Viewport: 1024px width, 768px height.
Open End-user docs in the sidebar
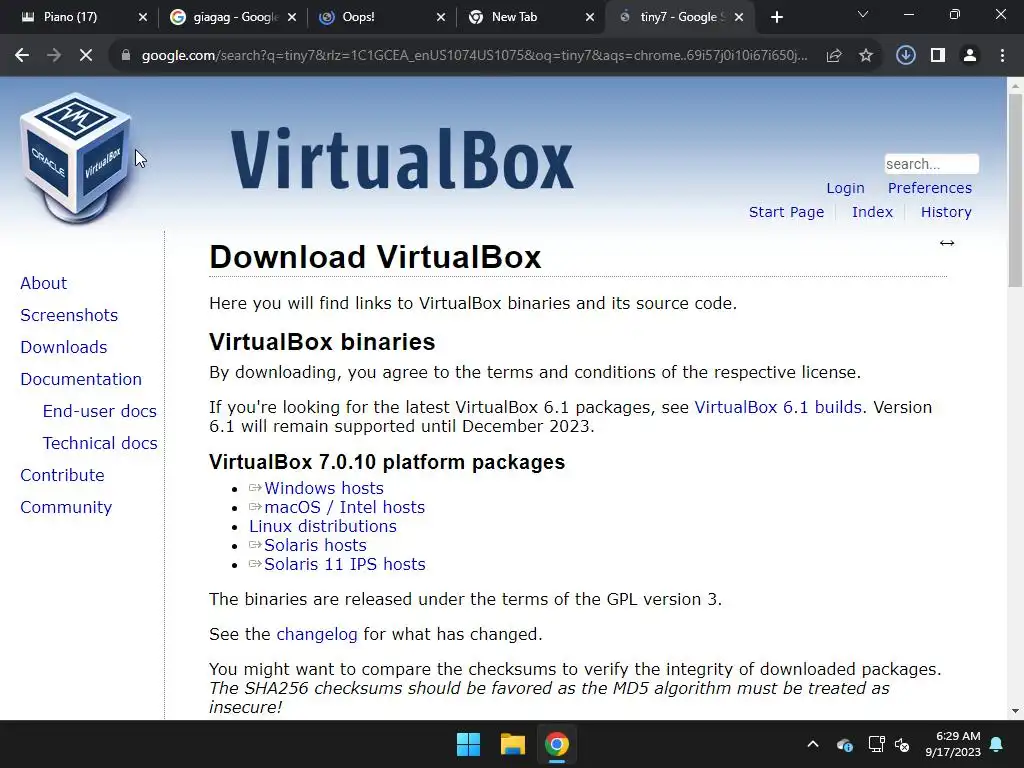(99, 411)
